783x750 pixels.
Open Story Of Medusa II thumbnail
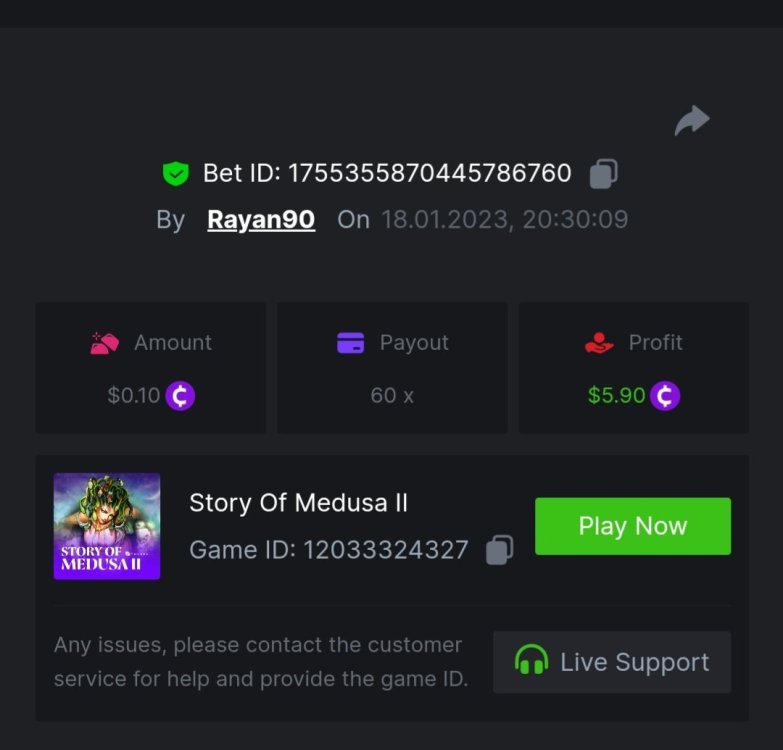(107, 526)
